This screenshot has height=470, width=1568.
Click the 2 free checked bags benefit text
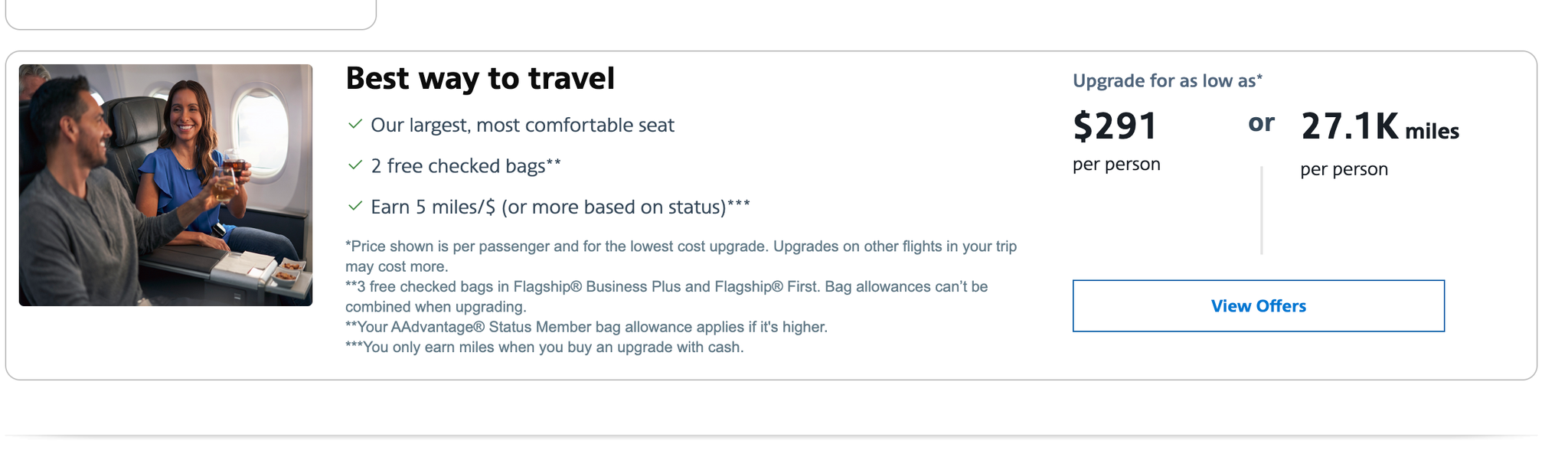(x=465, y=165)
